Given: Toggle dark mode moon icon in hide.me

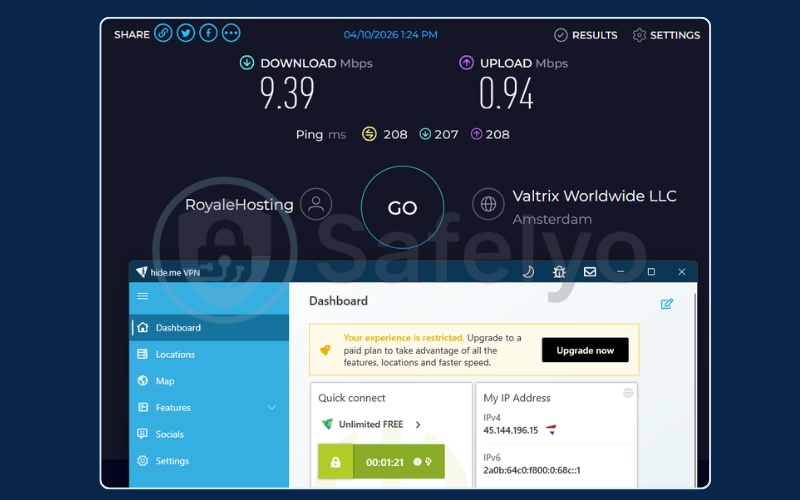Looking at the screenshot, I should tap(529, 272).
